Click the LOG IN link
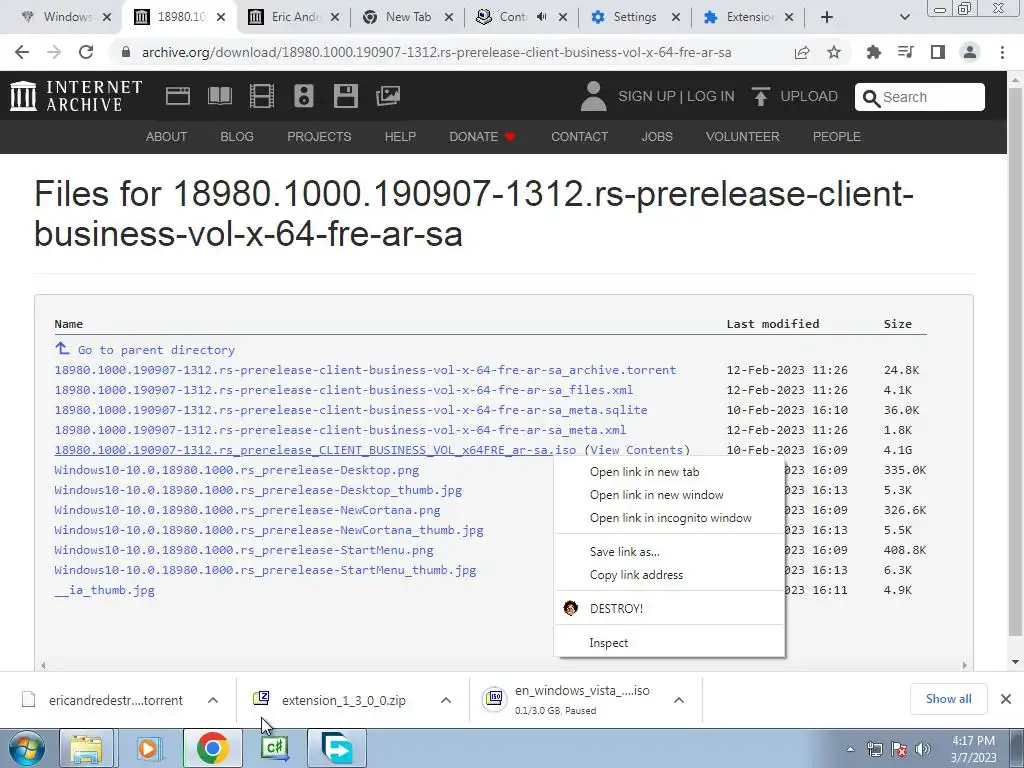Viewport: 1024px width, 768px height. pos(711,96)
